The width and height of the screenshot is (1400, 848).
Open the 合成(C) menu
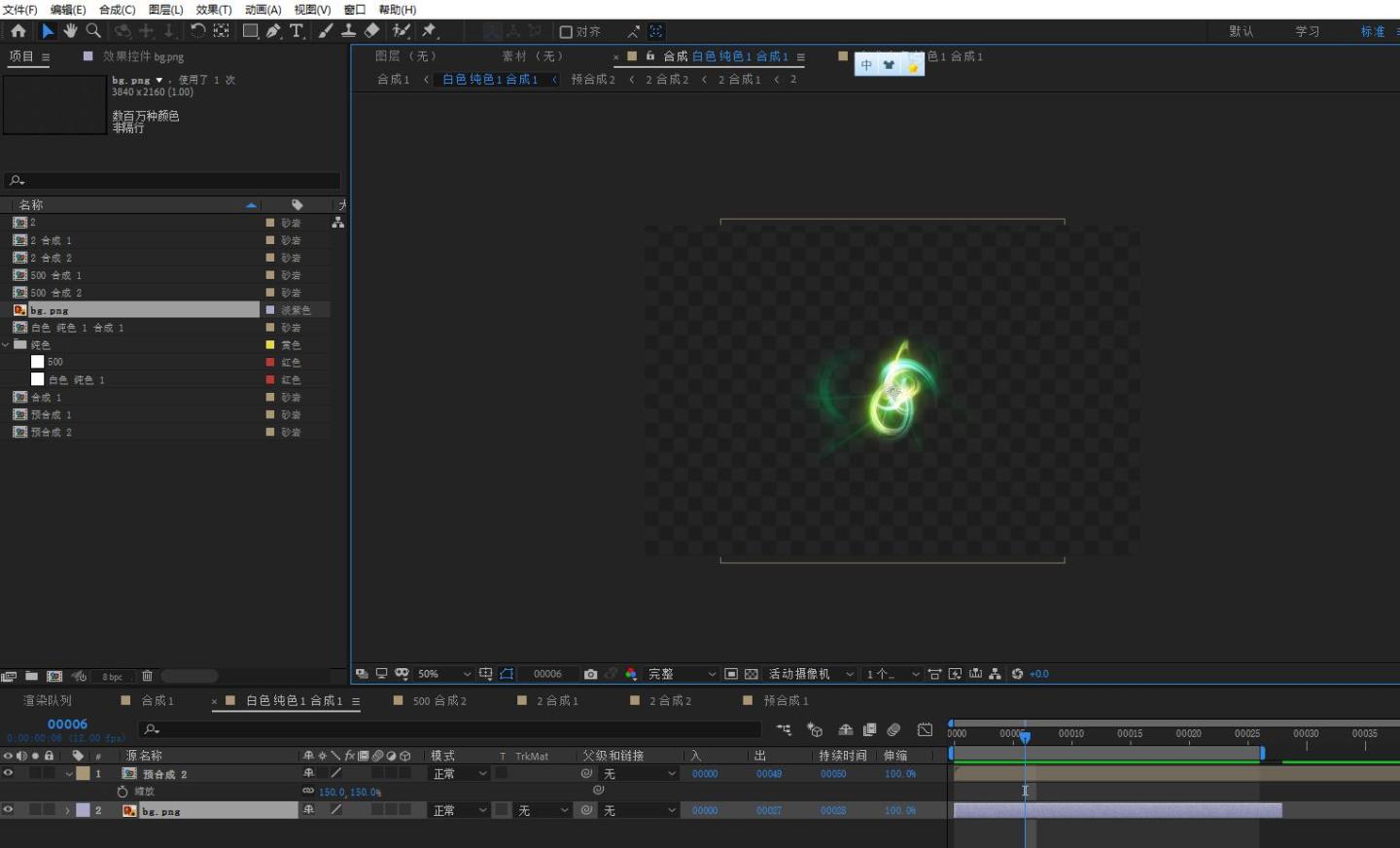pyautogui.click(x=118, y=10)
